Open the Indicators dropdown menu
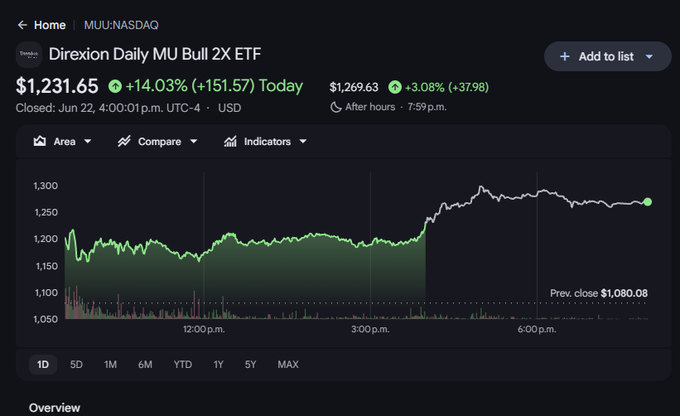The image size is (680, 416). [x=265, y=141]
